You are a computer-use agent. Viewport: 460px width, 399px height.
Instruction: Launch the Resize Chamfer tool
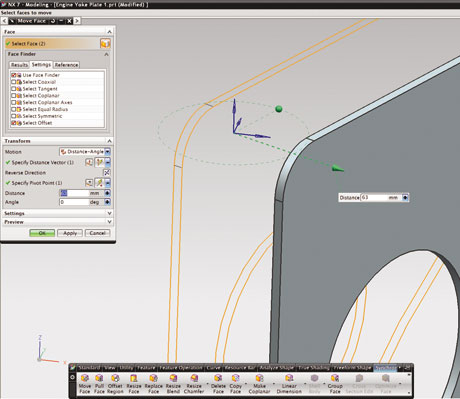(194, 384)
